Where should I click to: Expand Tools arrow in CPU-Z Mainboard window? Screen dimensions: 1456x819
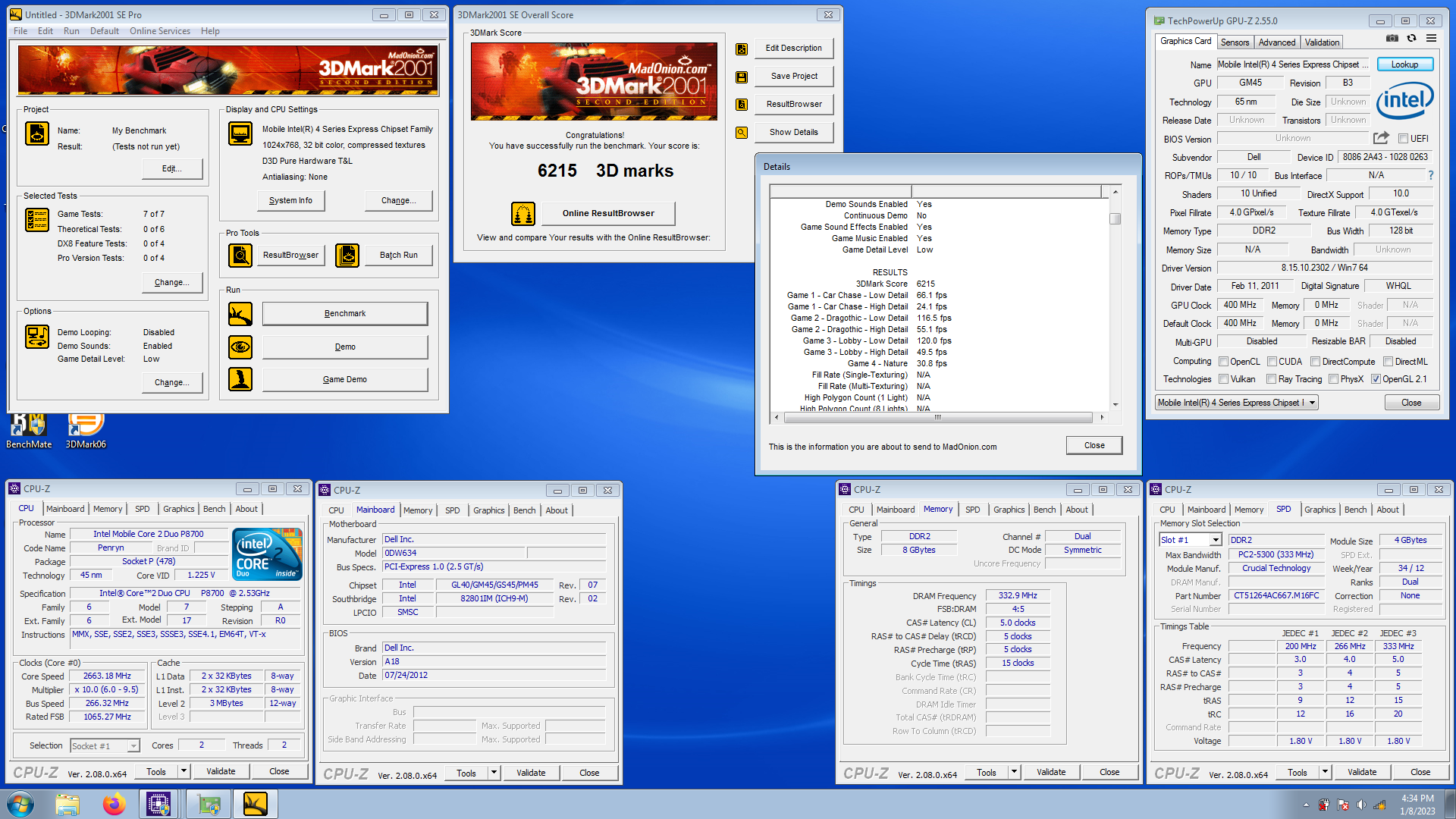tap(494, 773)
